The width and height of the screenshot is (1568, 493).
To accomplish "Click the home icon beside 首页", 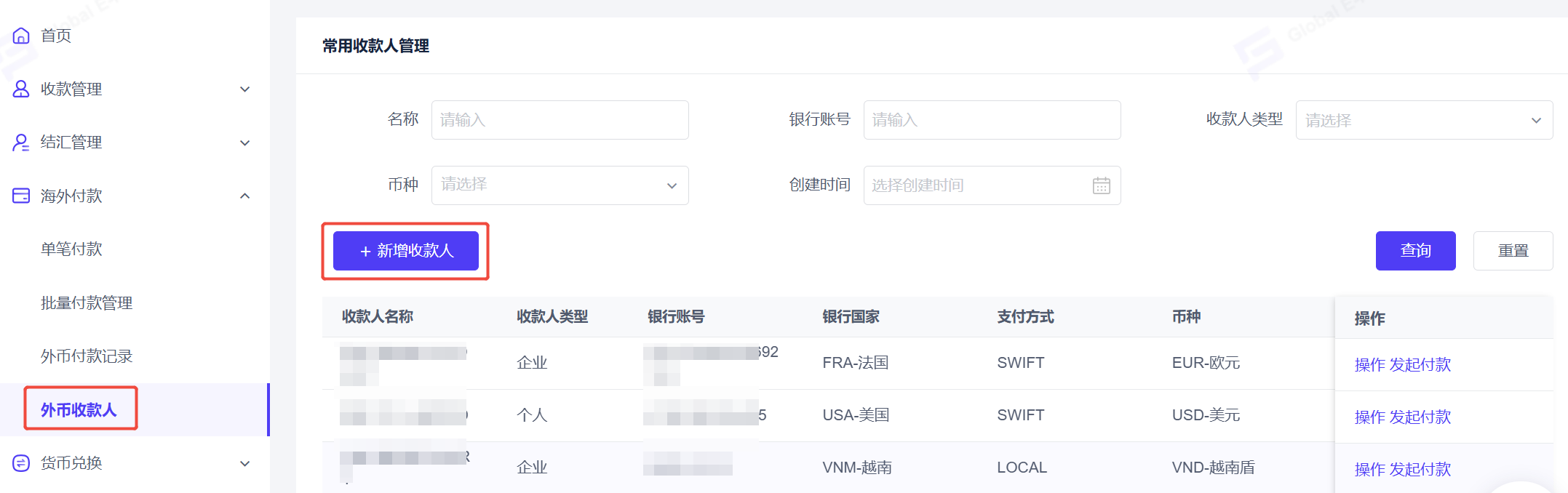I will 21,36.
